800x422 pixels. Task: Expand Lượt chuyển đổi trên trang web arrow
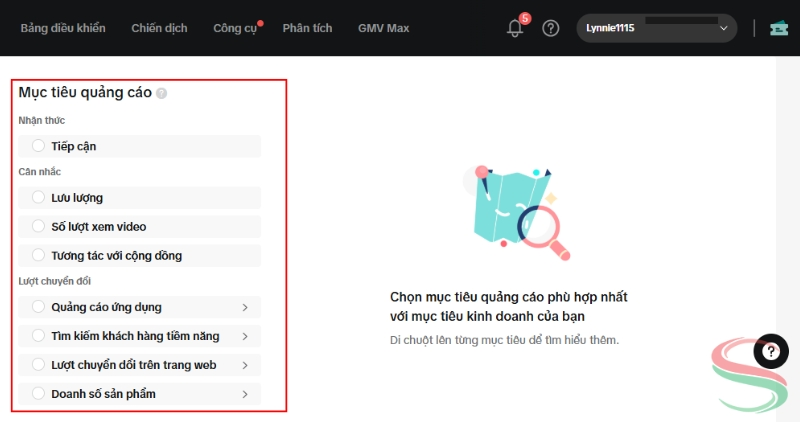click(245, 365)
